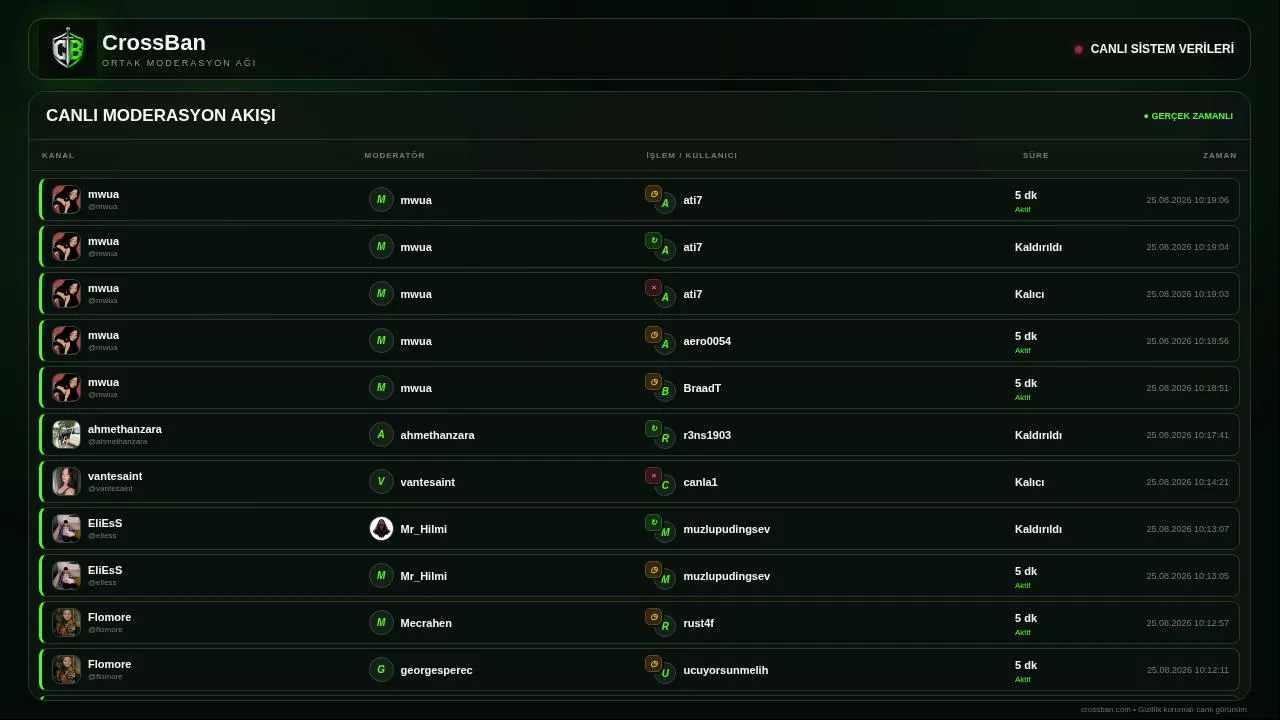Viewport: 1280px width, 720px height.
Task: Click timeout icon beside ati7 in first row
Action: [x=653, y=194]
